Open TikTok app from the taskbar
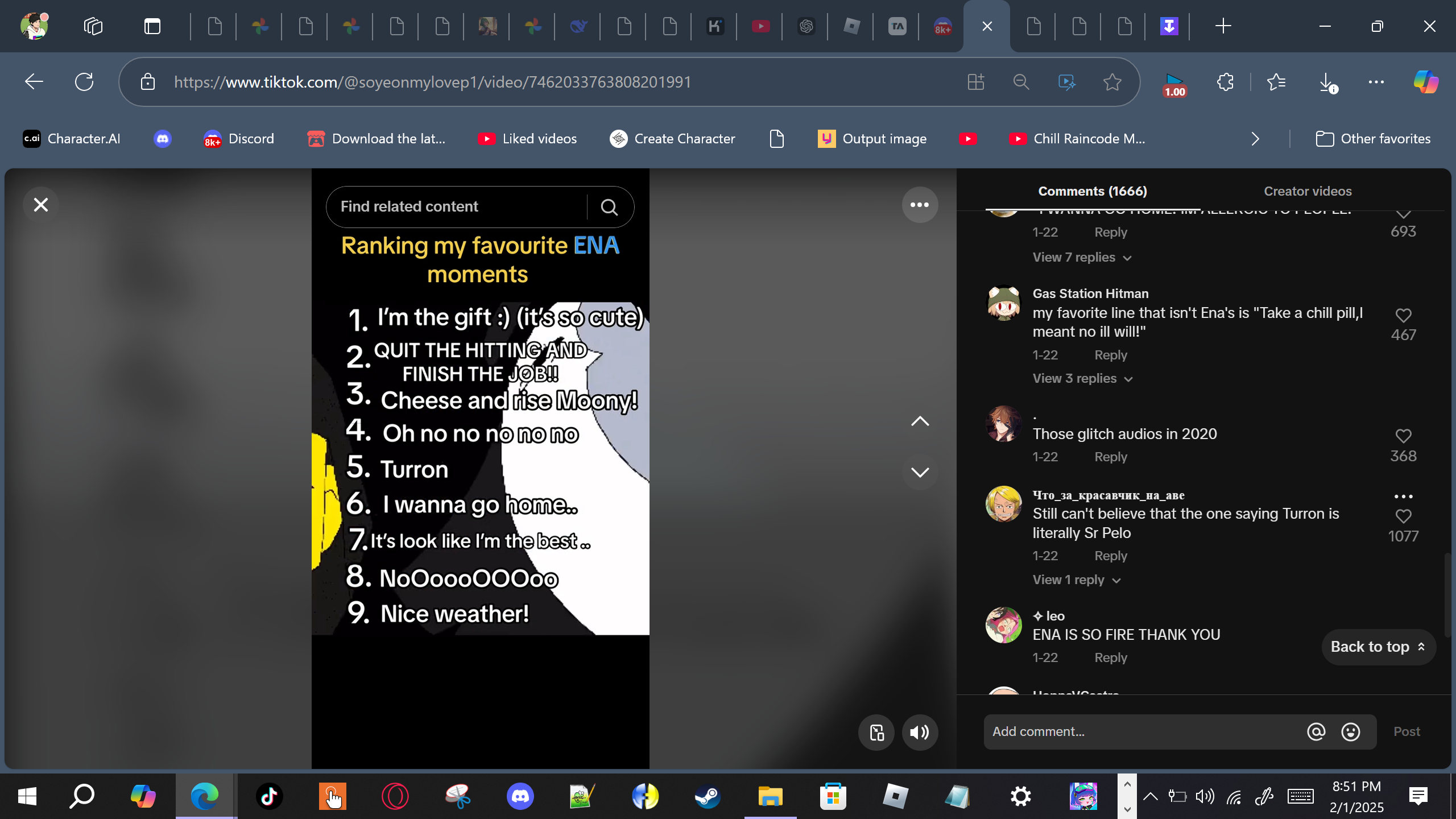This screenshot has height=819, width=1456. tap(269, 796)
